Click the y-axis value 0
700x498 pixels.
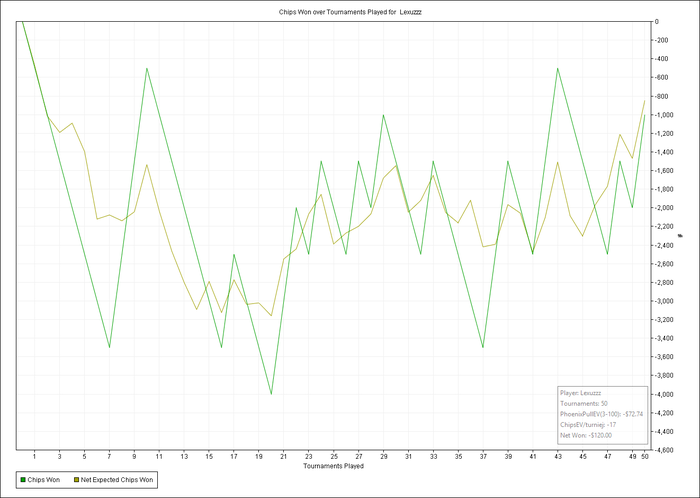(x=657, y=21)
